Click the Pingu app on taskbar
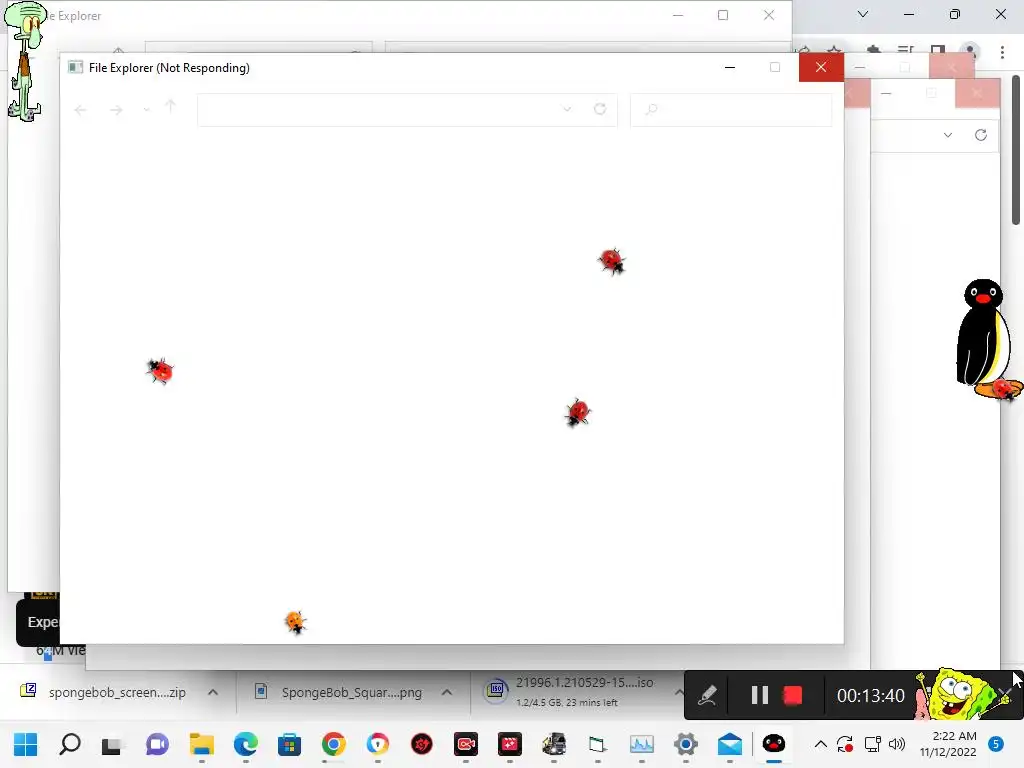The image size is (1024, 768). coord(774,744)
